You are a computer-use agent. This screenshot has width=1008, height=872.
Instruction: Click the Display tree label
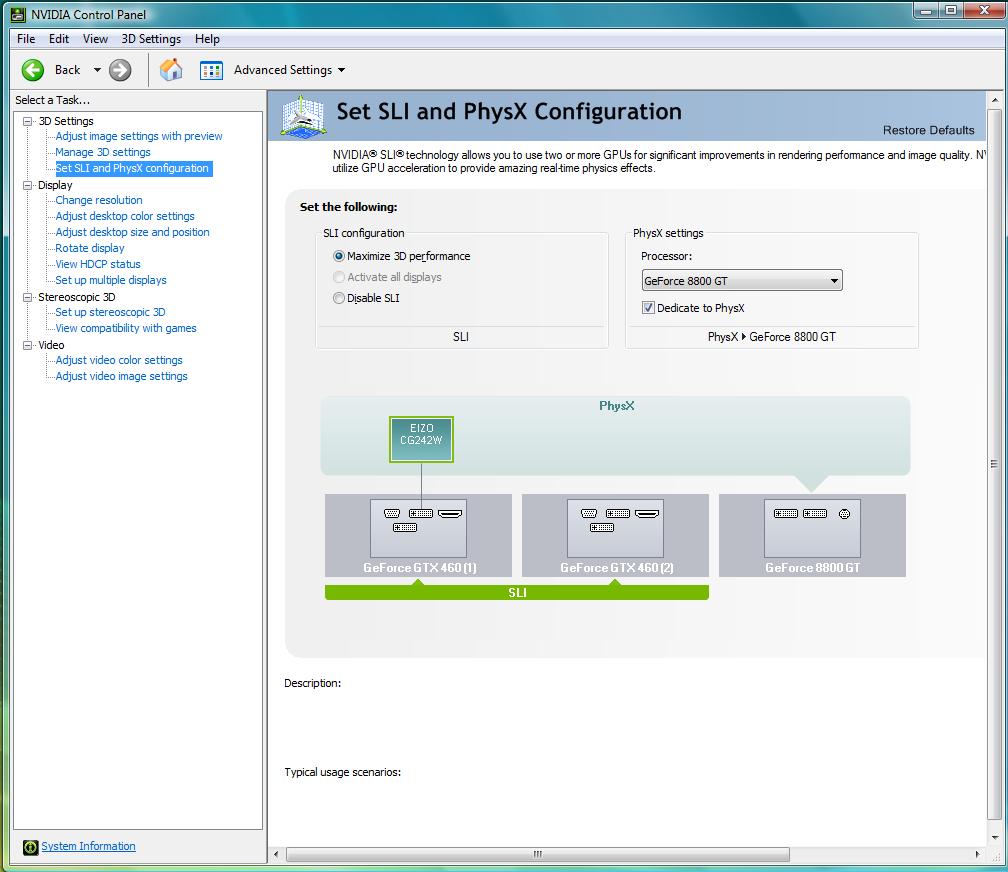(x=55, y=185)
